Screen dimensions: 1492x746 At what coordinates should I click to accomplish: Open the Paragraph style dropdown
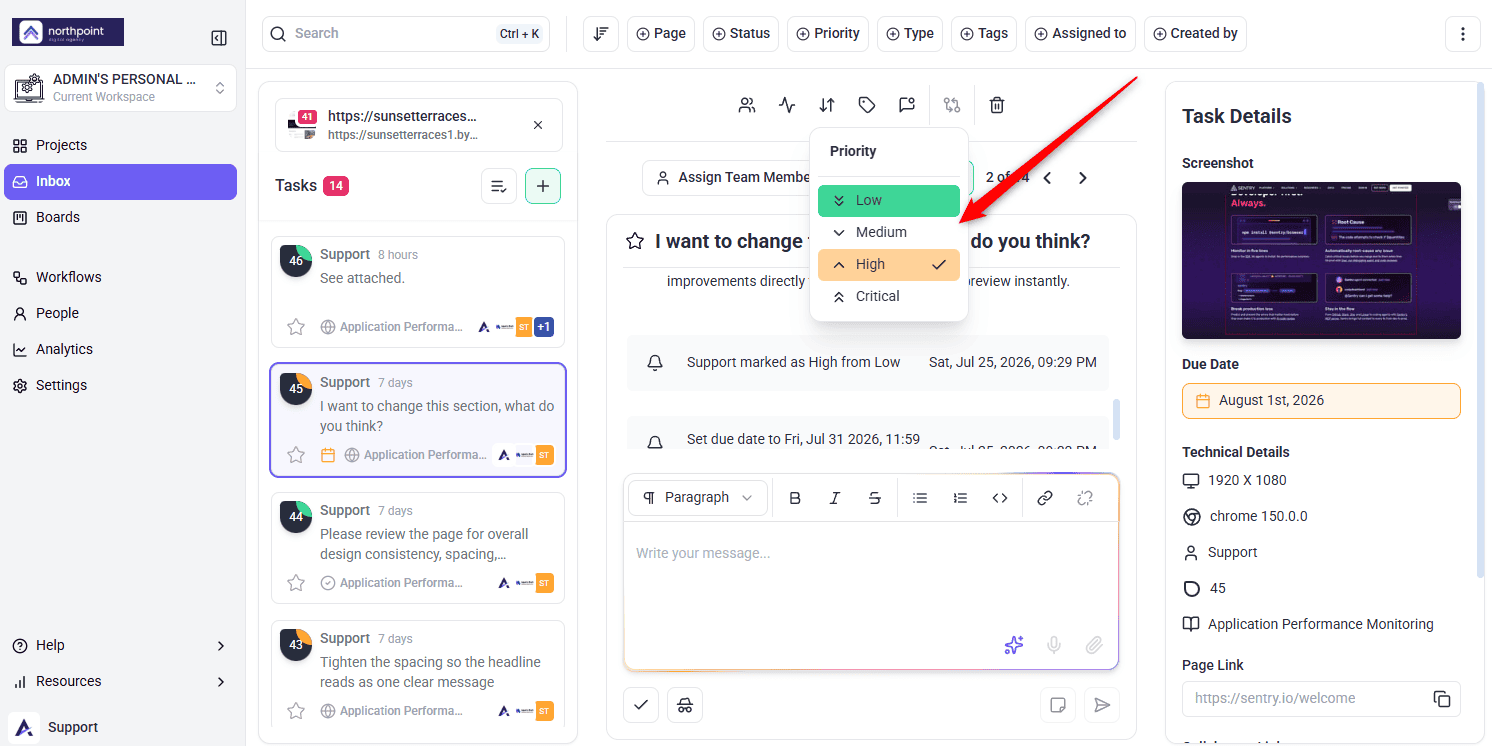click(698, 498)
